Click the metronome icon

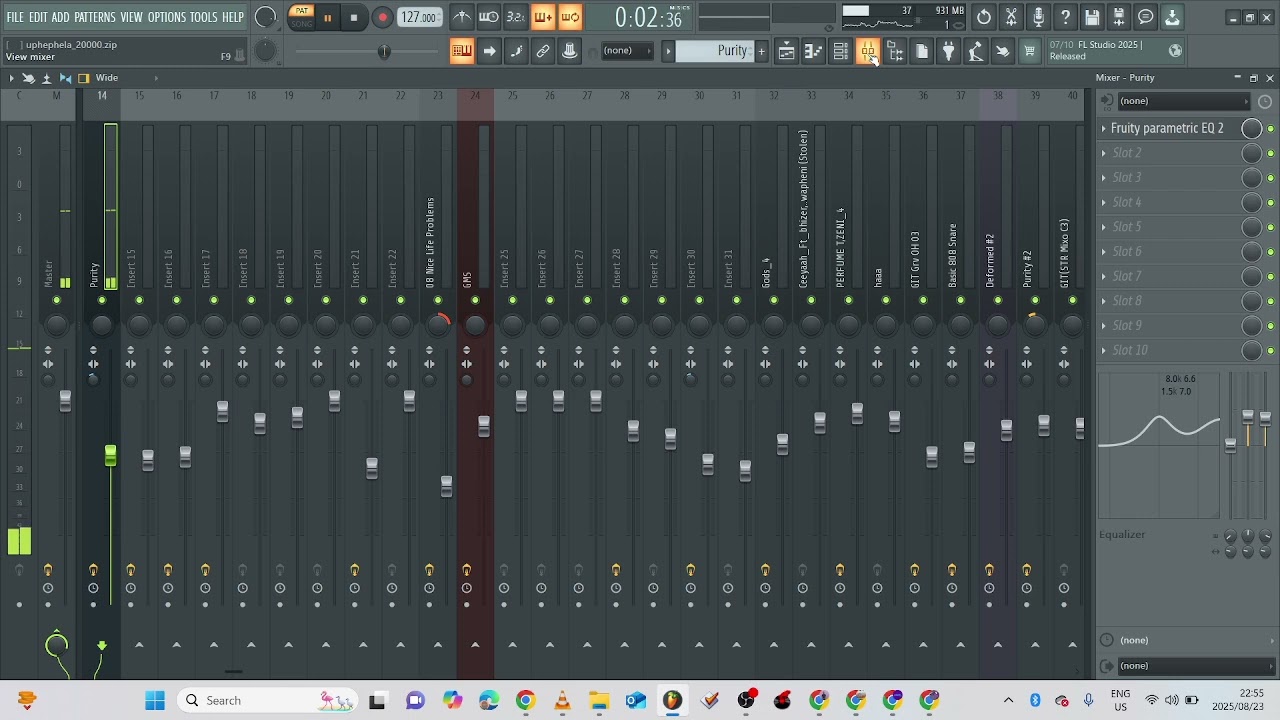462,17
